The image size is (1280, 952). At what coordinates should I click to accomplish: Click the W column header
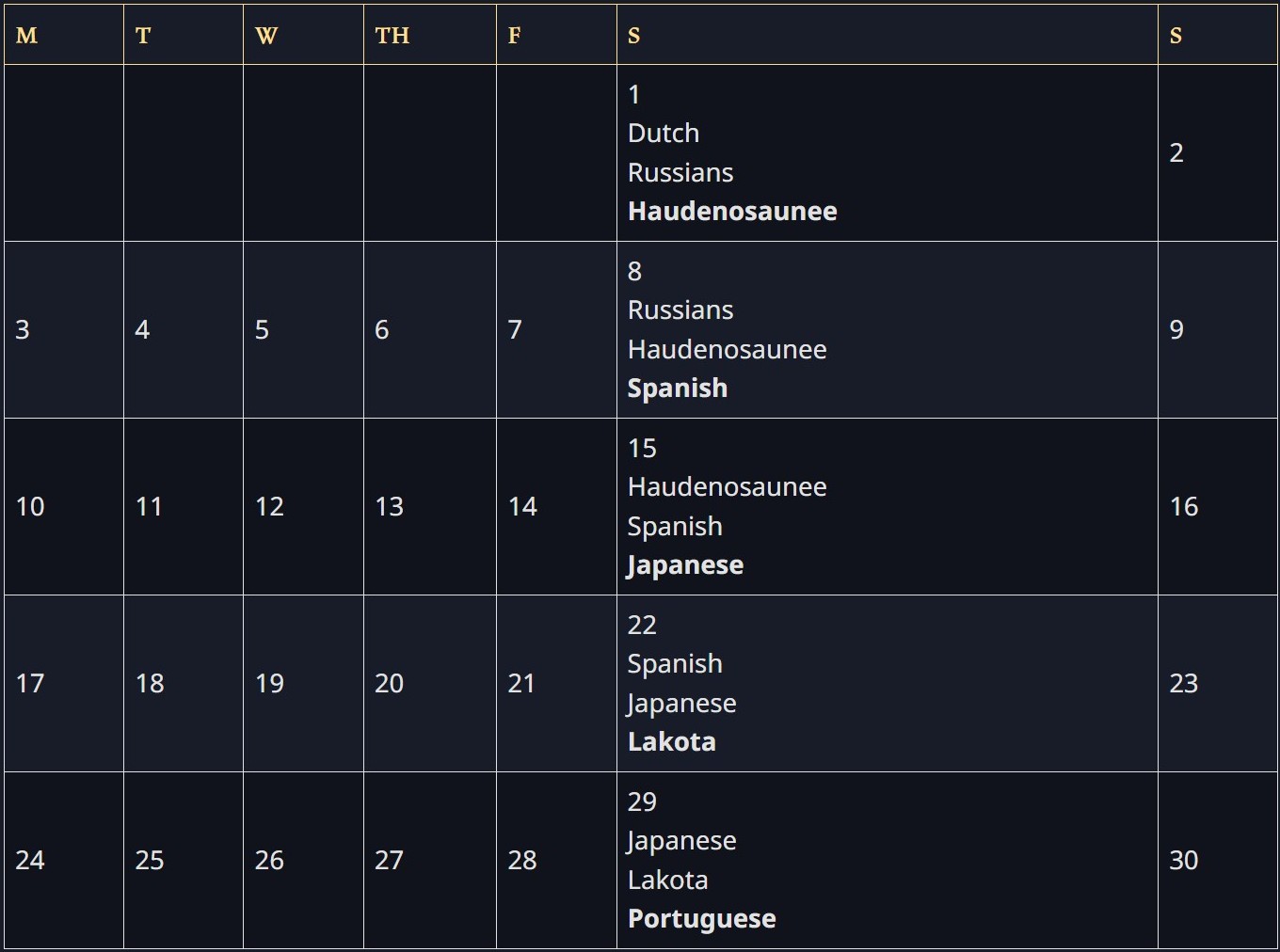[266, 36]
